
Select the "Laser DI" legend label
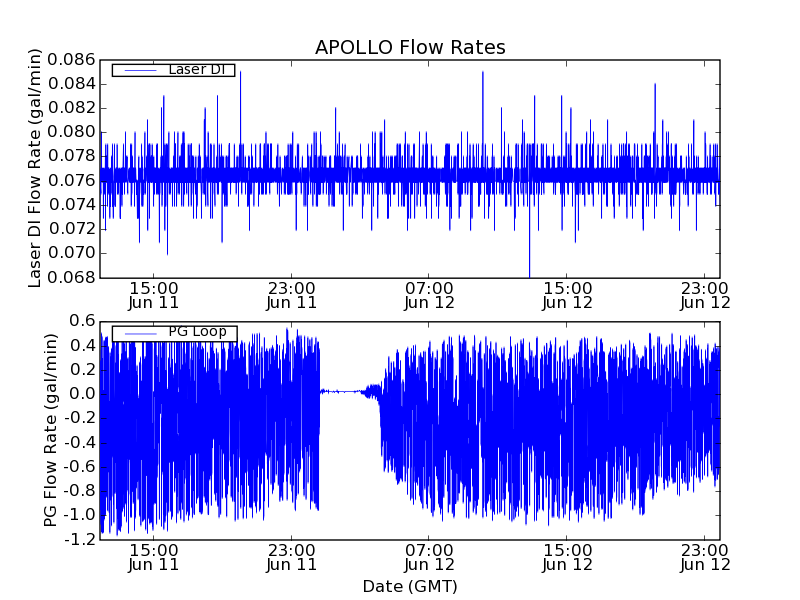click(x=196, y=69)
